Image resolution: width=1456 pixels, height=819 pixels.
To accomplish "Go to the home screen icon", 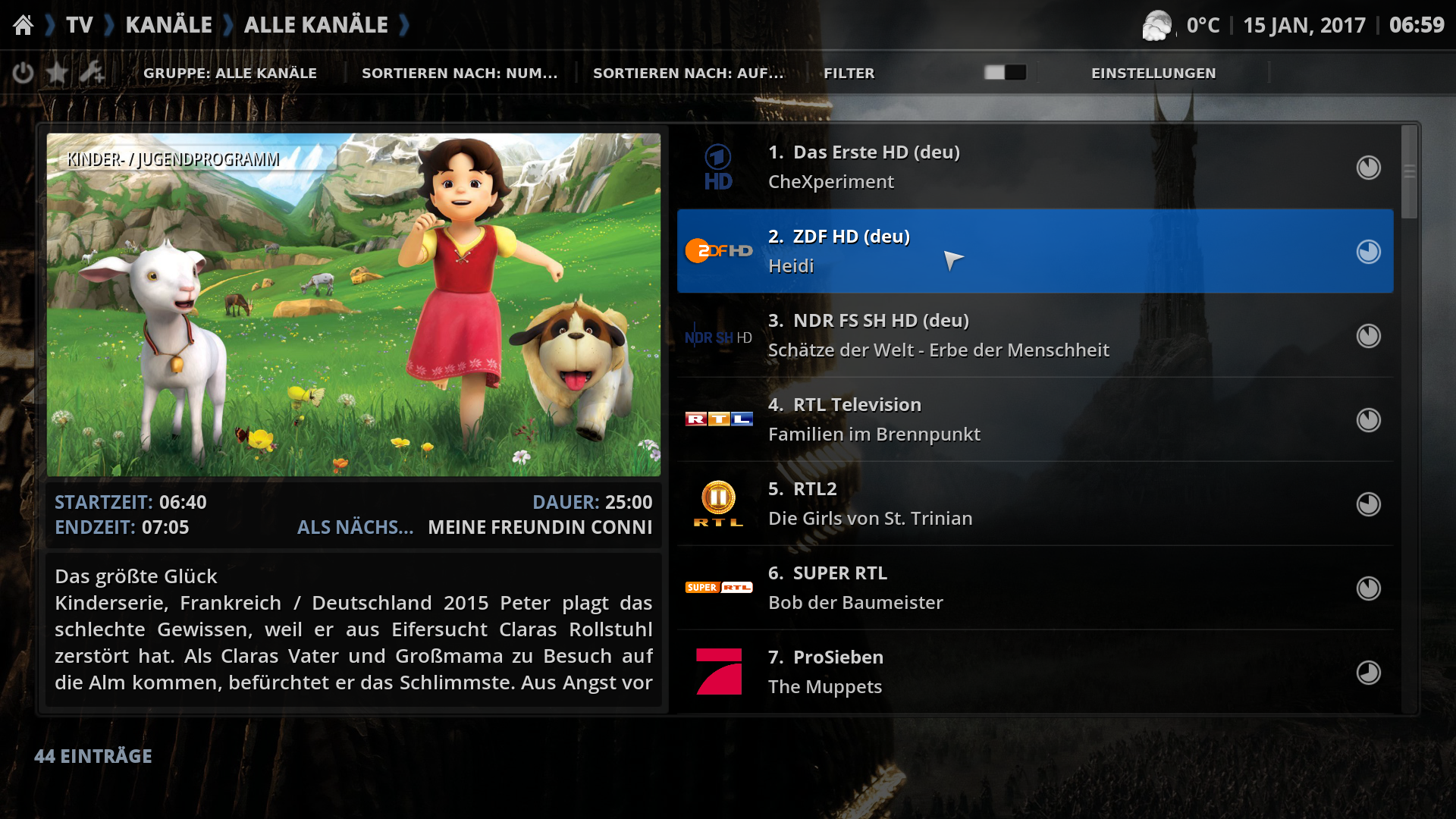I will coord(24,25).
